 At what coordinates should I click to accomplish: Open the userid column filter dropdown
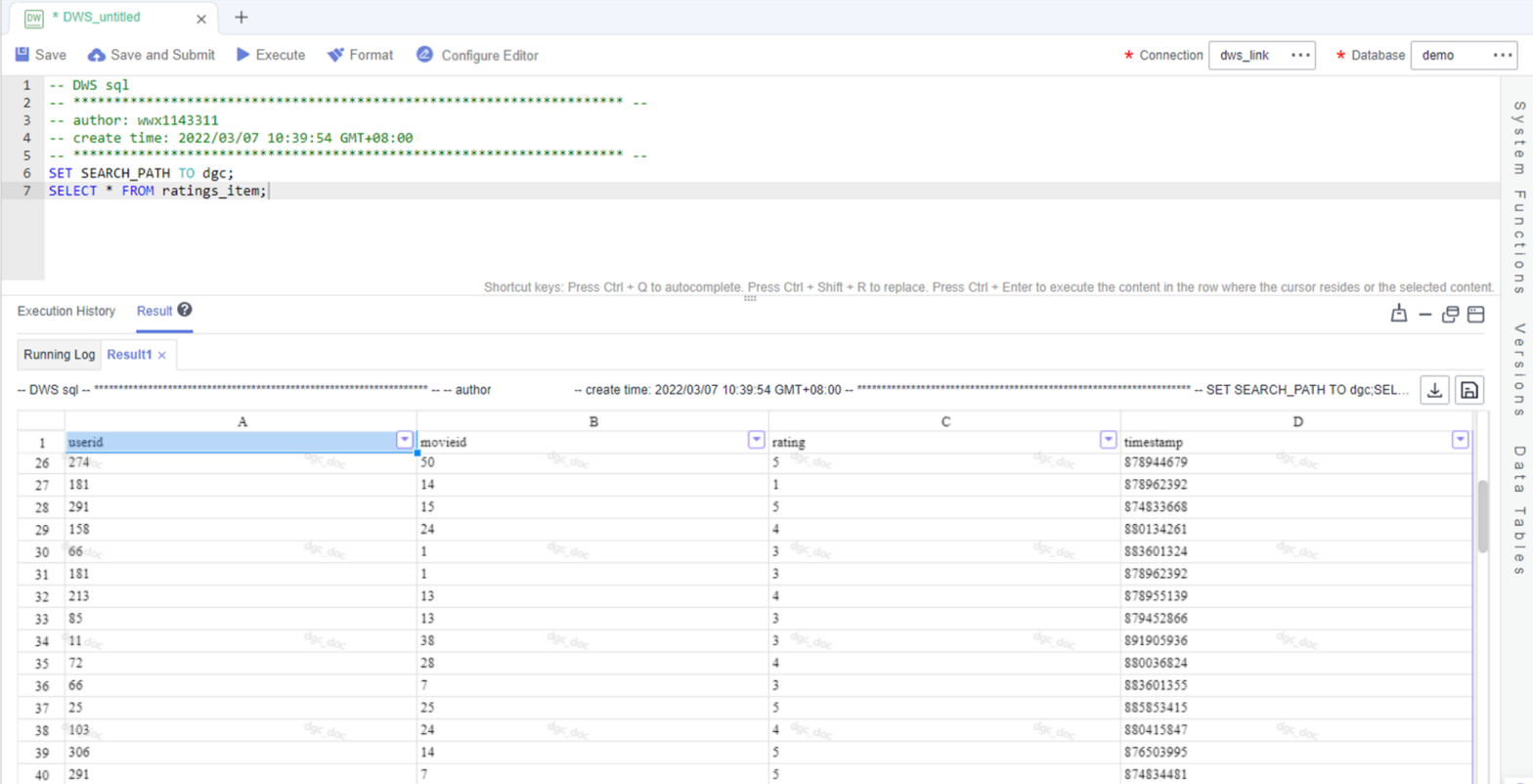[x=405, y=440]
